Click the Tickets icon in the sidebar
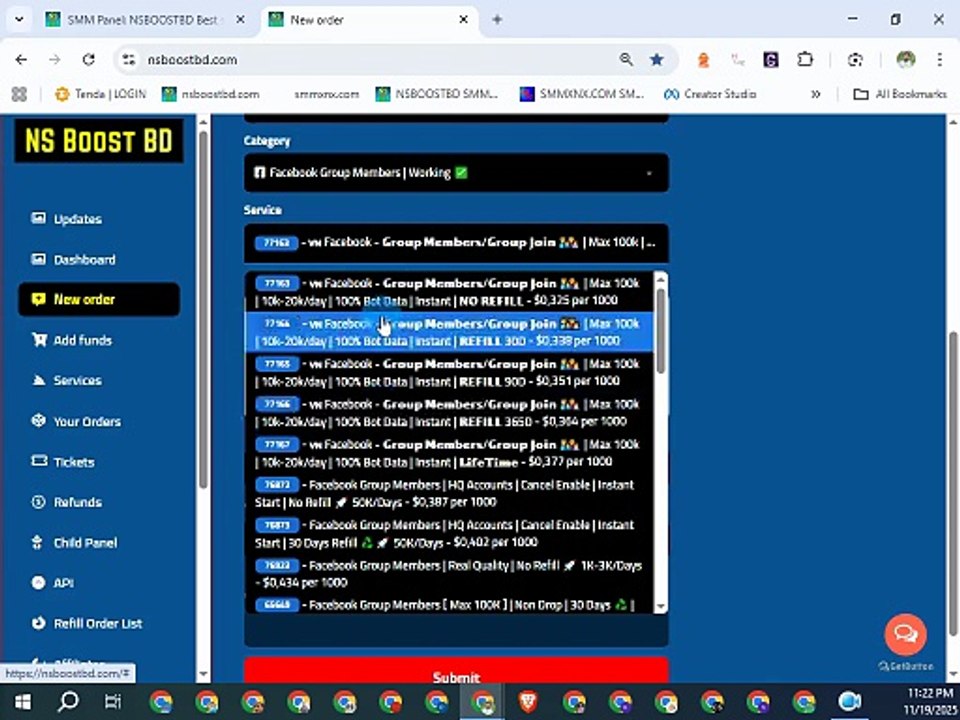The height and width of the screenshot is (720, 960). click(39, 461)
